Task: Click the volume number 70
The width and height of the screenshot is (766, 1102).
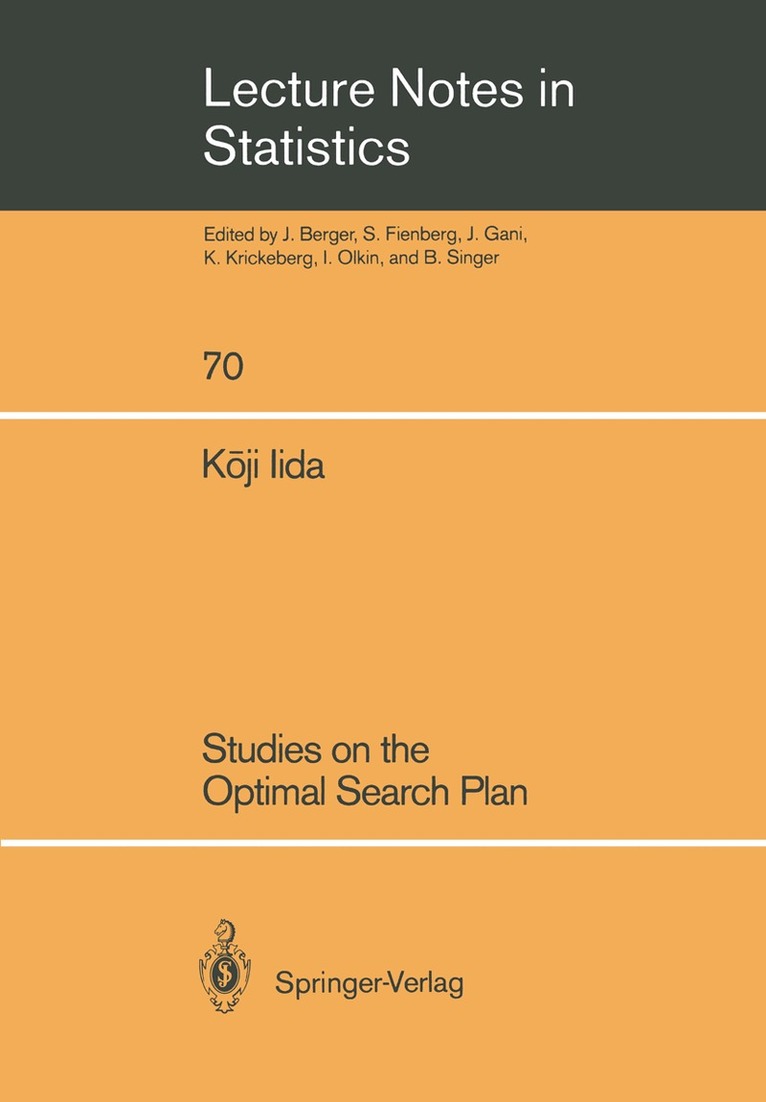Action: 223,367
